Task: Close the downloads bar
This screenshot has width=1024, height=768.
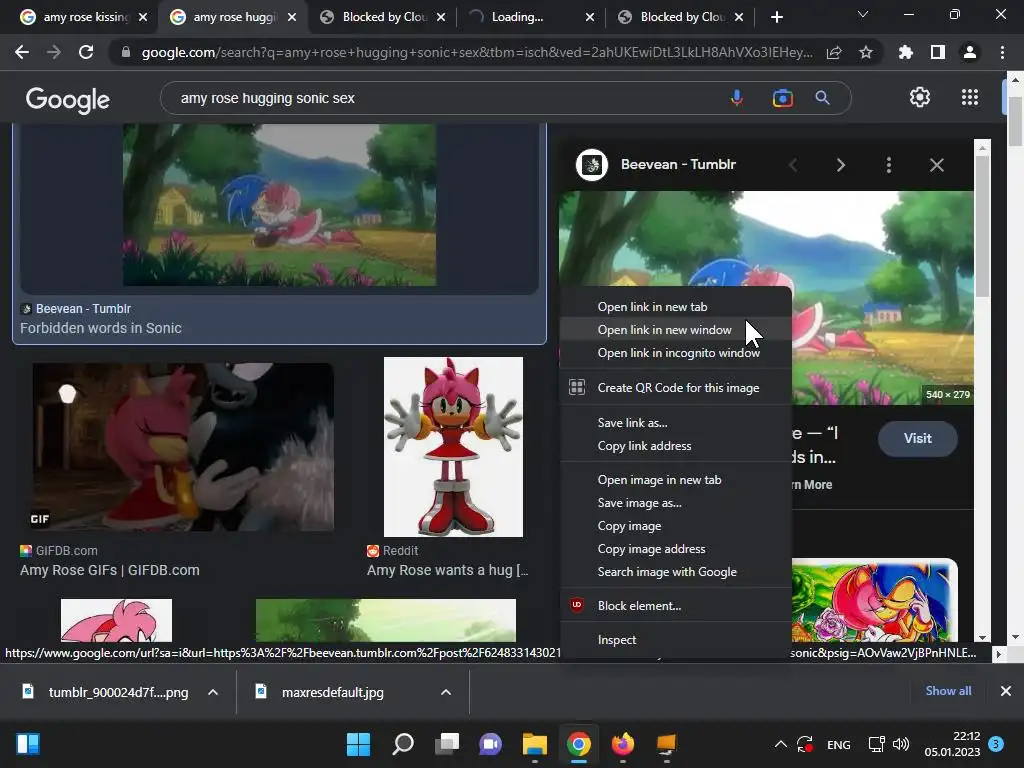Action: [x=1006, y=691]
